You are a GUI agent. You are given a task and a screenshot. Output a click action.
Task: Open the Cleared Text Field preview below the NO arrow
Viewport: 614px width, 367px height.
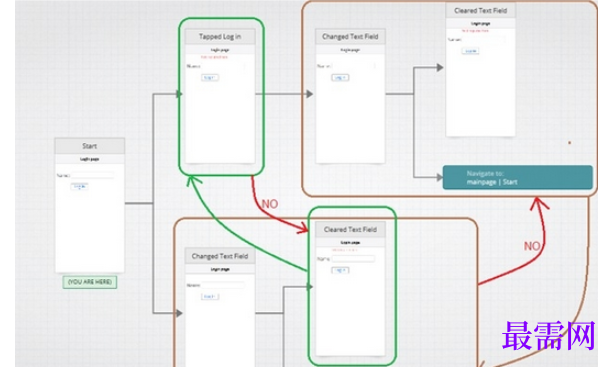(350, 296)
